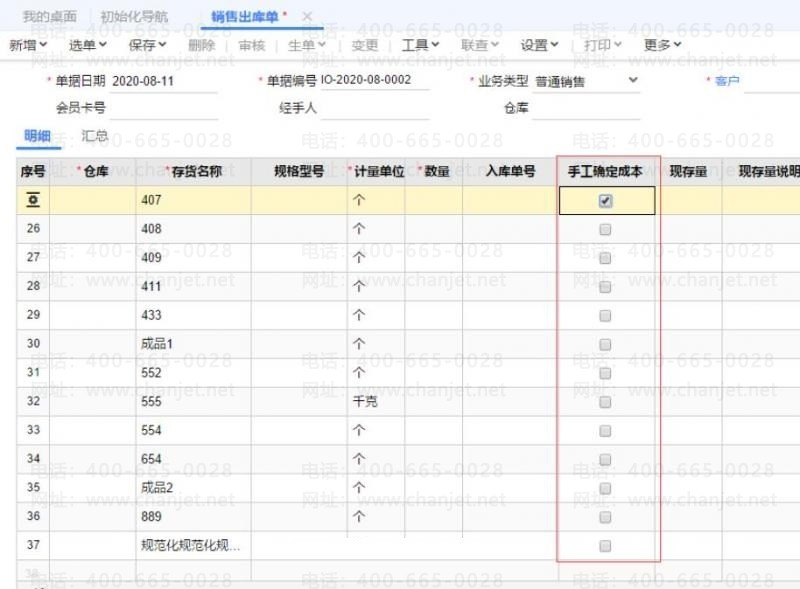Click the 序号 column header
The width and height of the screenshot is (800, 589).
pos(33,171)
